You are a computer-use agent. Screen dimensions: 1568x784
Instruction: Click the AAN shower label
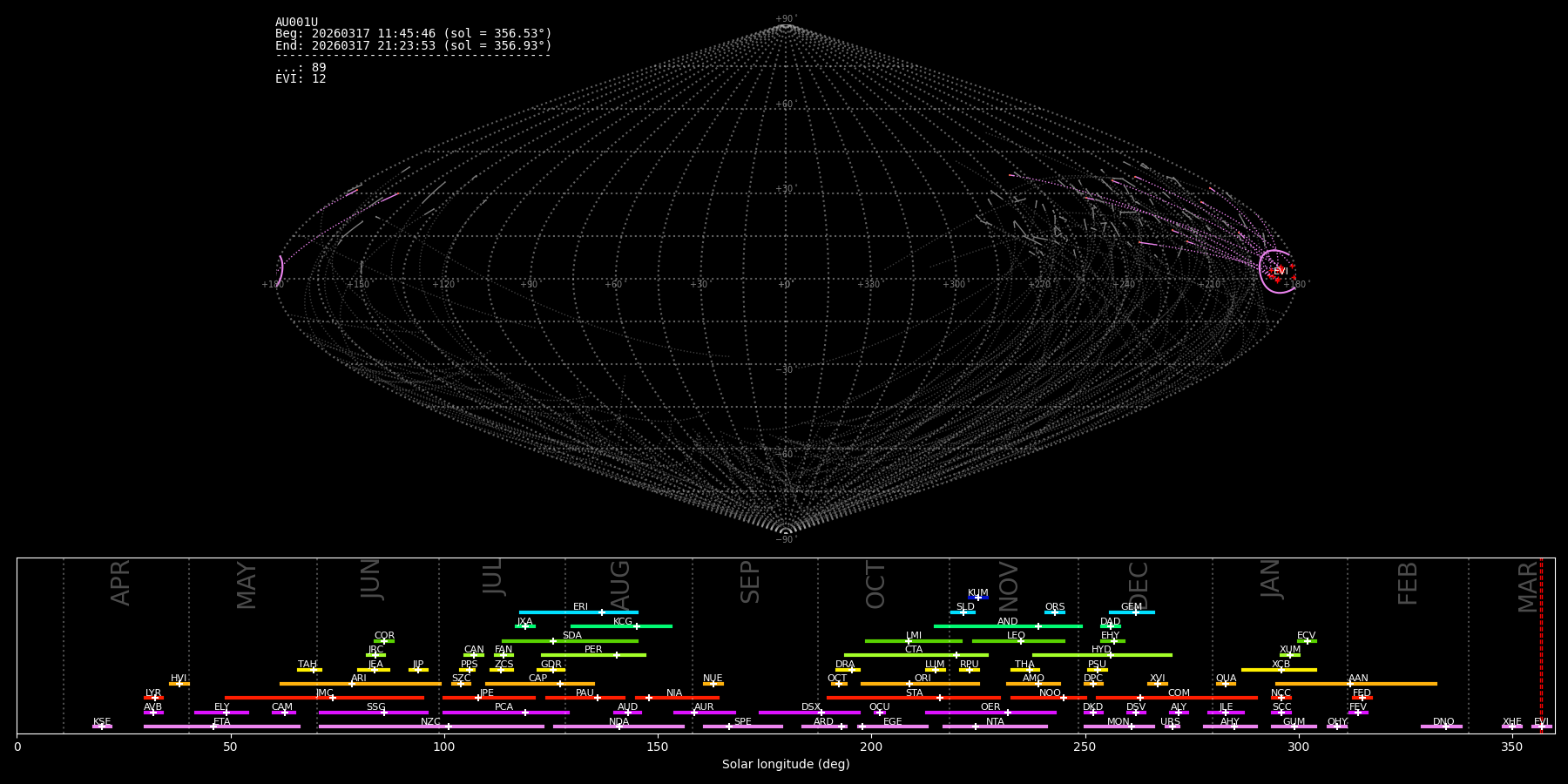tap(1358, 679)
